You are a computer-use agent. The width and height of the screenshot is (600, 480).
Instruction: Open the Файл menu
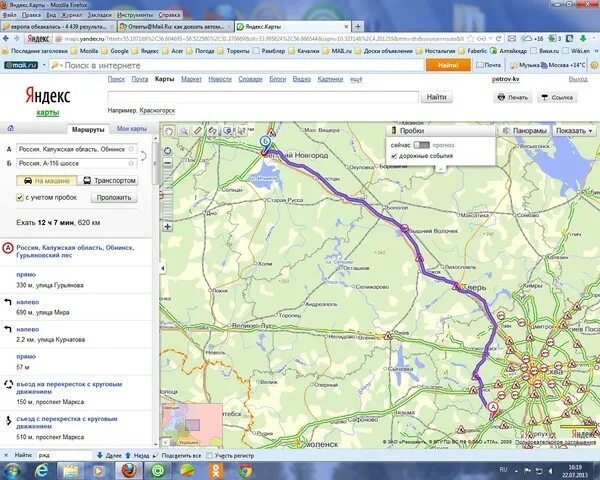pos(10,15)
